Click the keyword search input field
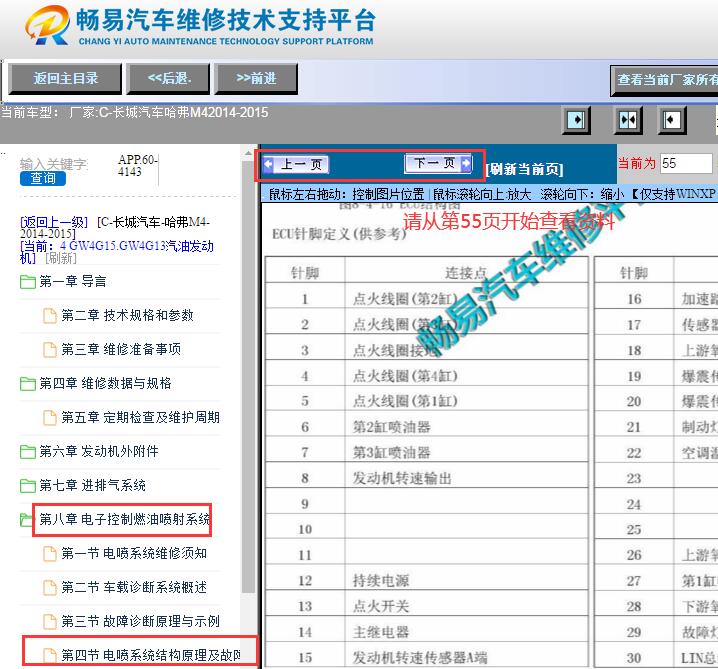The width and height of the screenshot is (718, 669). pyautogui.click(x=54, y=163)
